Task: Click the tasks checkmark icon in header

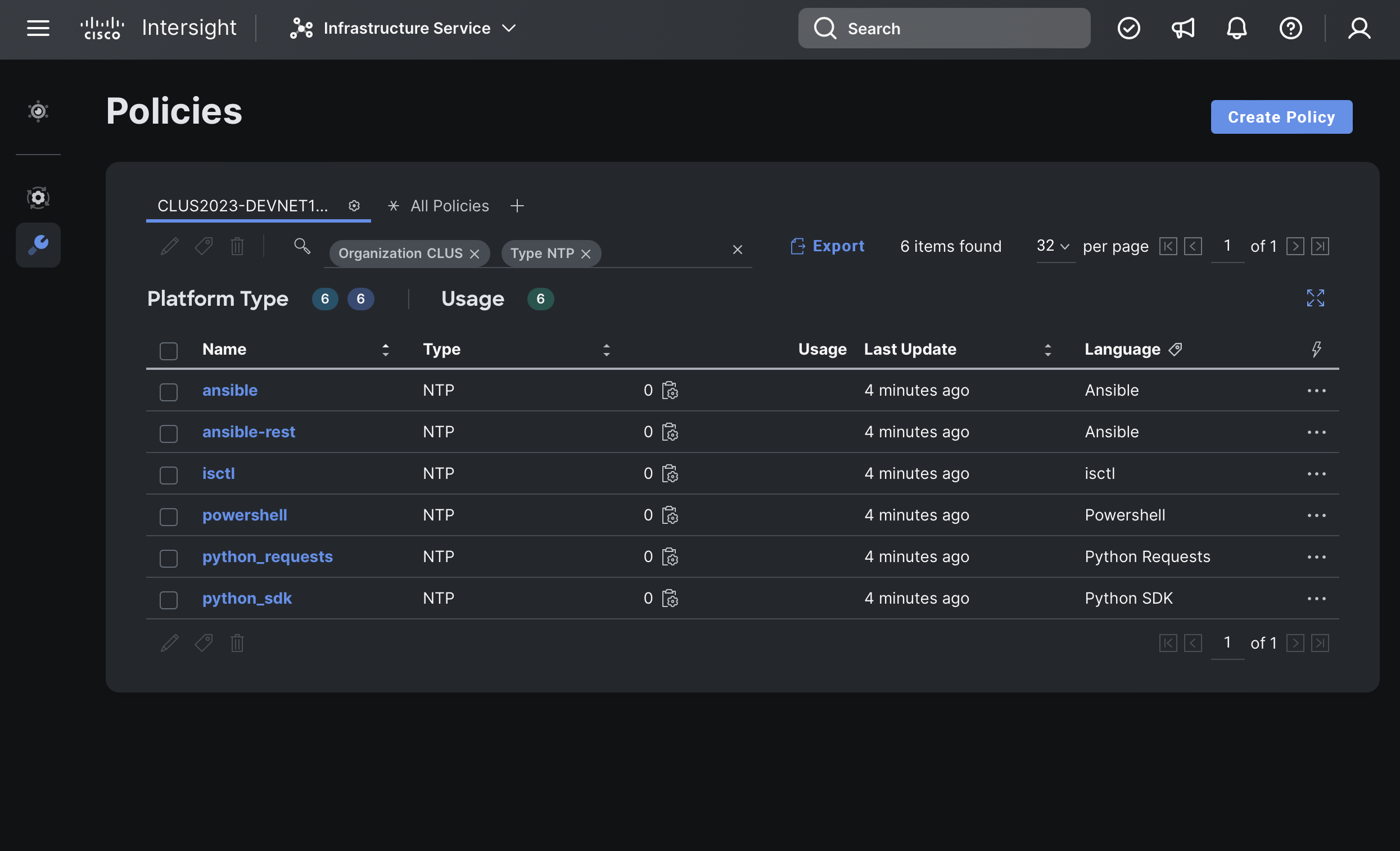Action: (1128, 28)
